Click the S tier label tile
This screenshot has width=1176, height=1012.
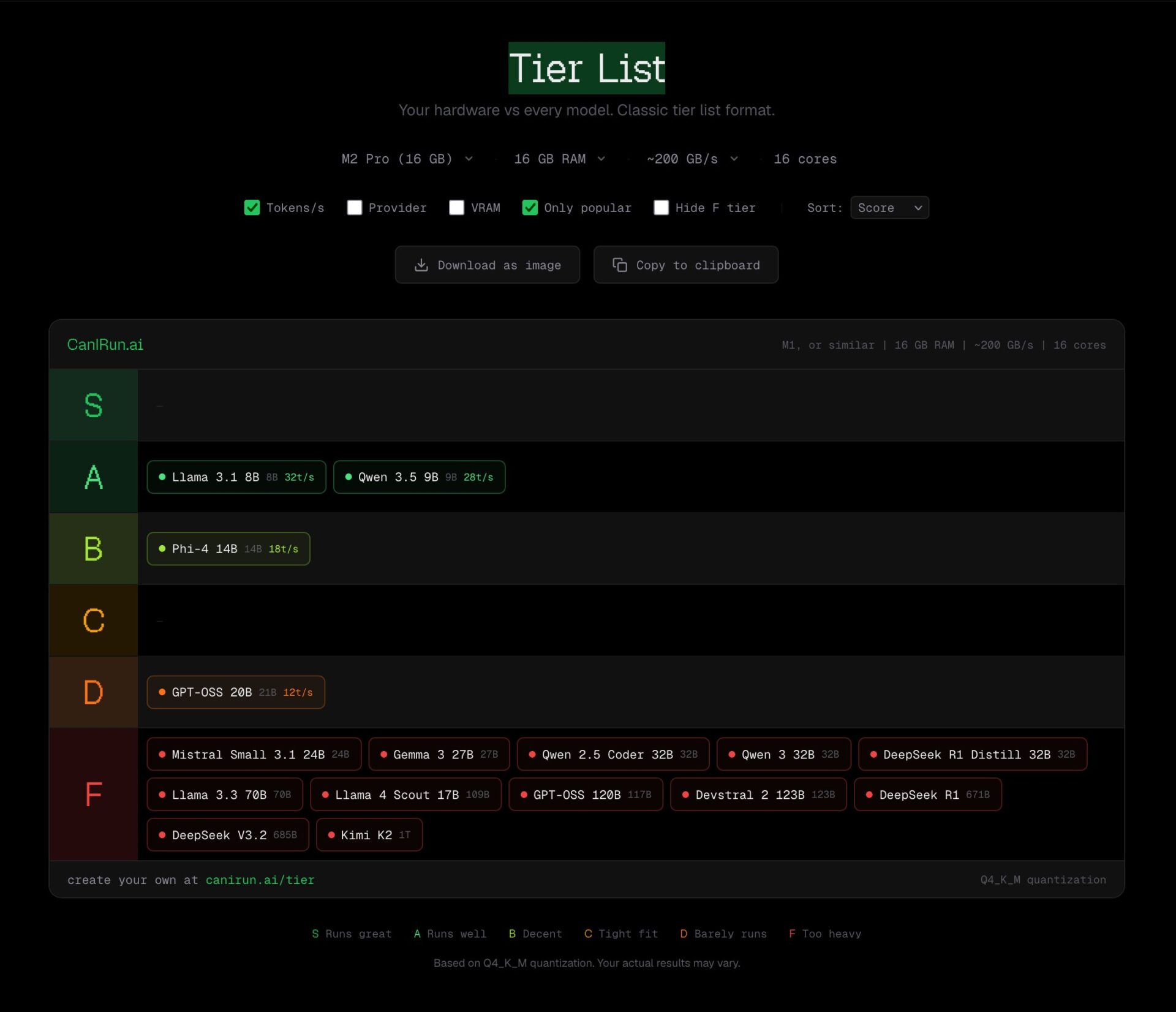tap(93, 405)
